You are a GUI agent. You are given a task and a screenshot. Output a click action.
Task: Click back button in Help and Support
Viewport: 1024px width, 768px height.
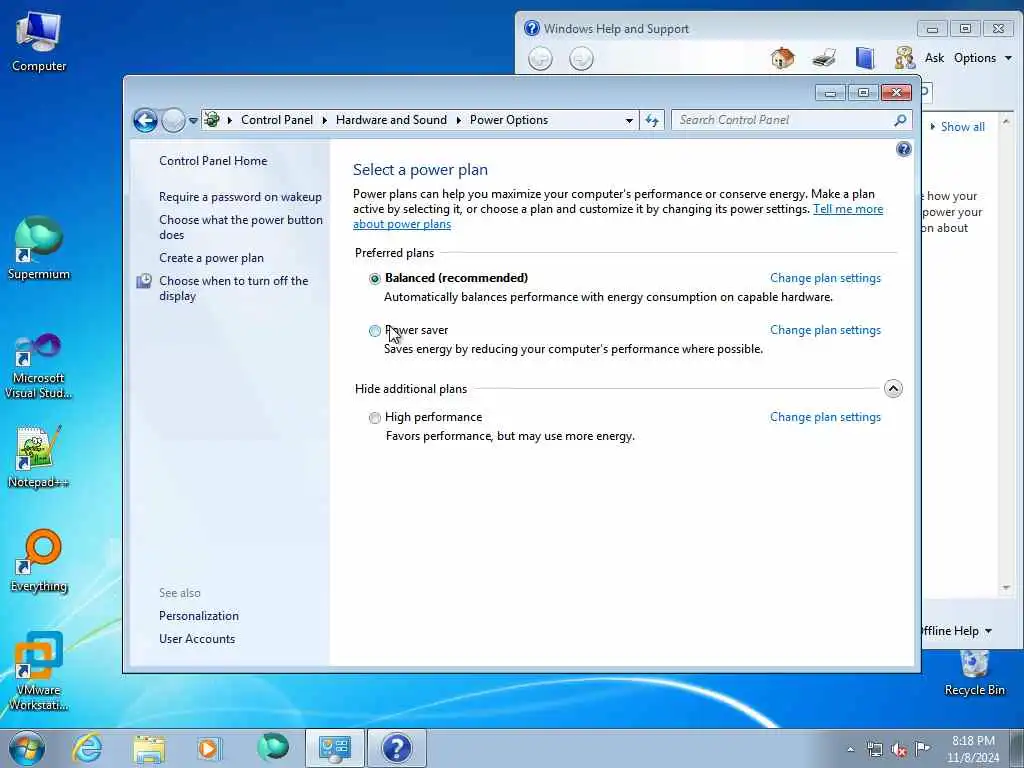coord(540,59)
